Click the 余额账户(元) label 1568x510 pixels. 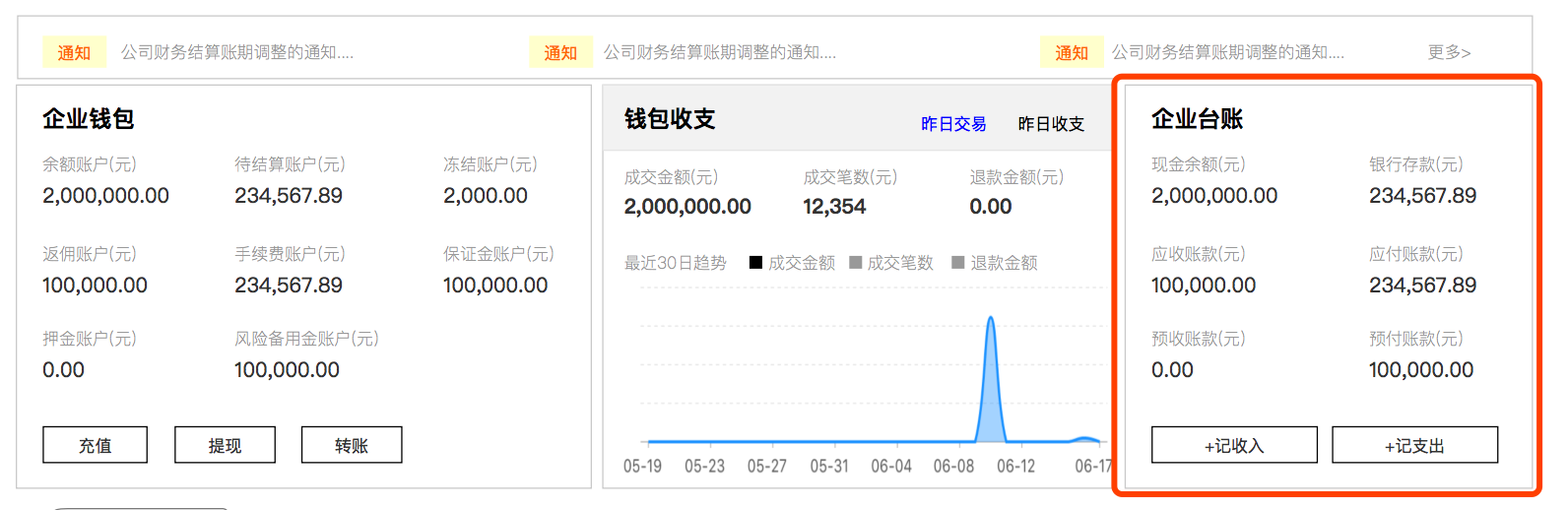pyautogui.click(x=90, y=164)
